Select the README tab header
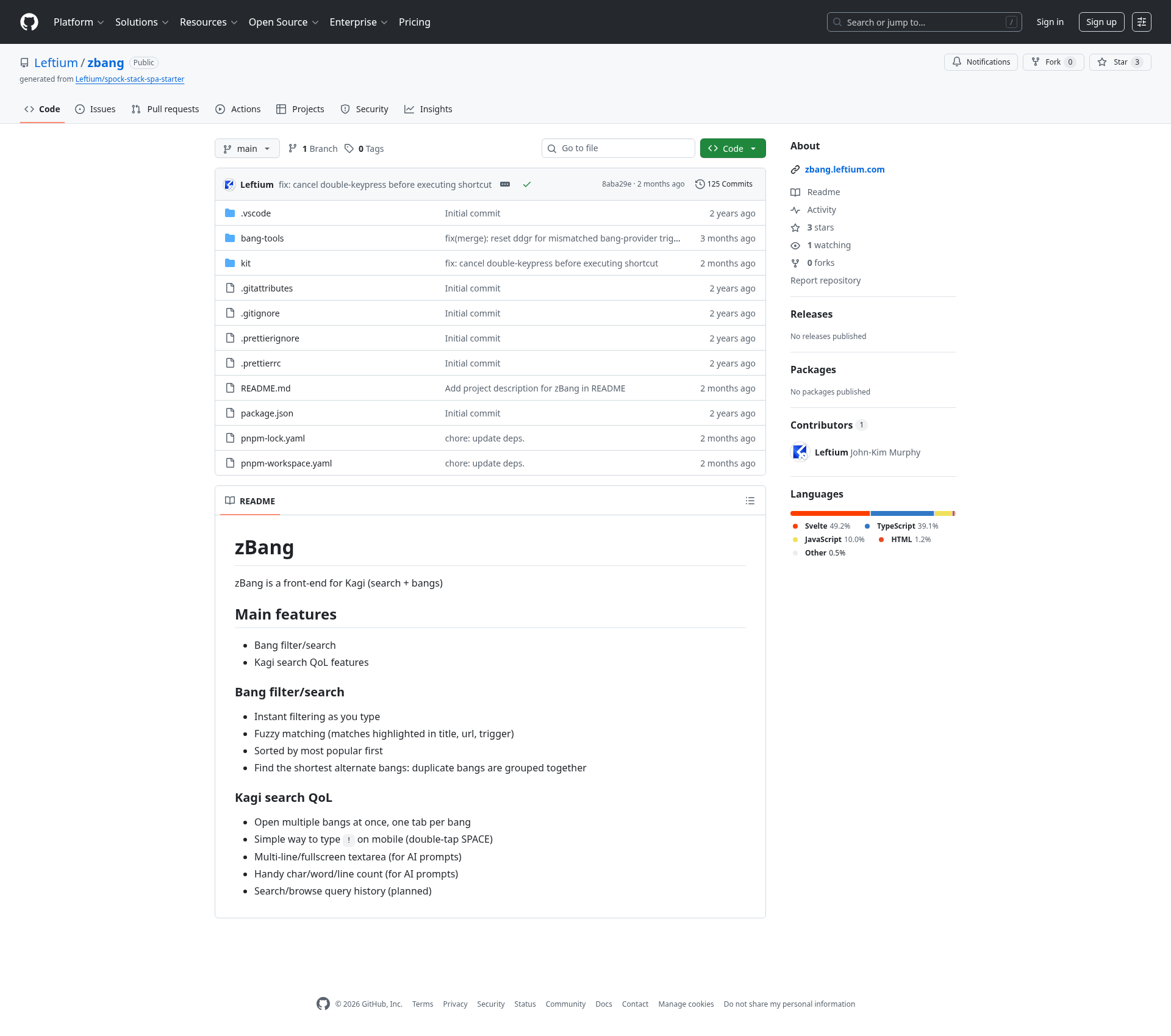This screenshot has width=1171, height=1036. coord(250,501)
